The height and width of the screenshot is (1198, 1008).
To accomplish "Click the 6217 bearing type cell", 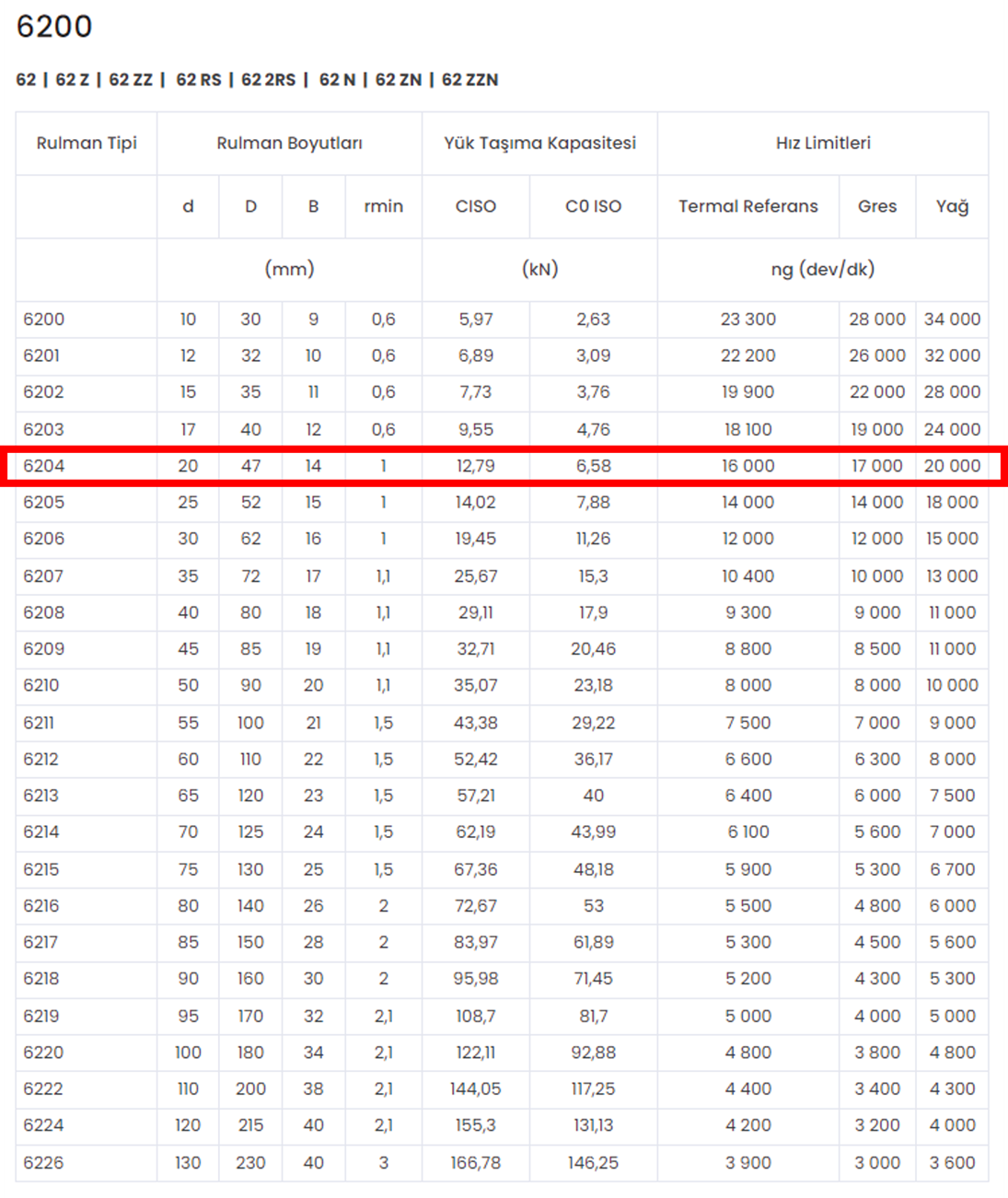I will [41, 942].
